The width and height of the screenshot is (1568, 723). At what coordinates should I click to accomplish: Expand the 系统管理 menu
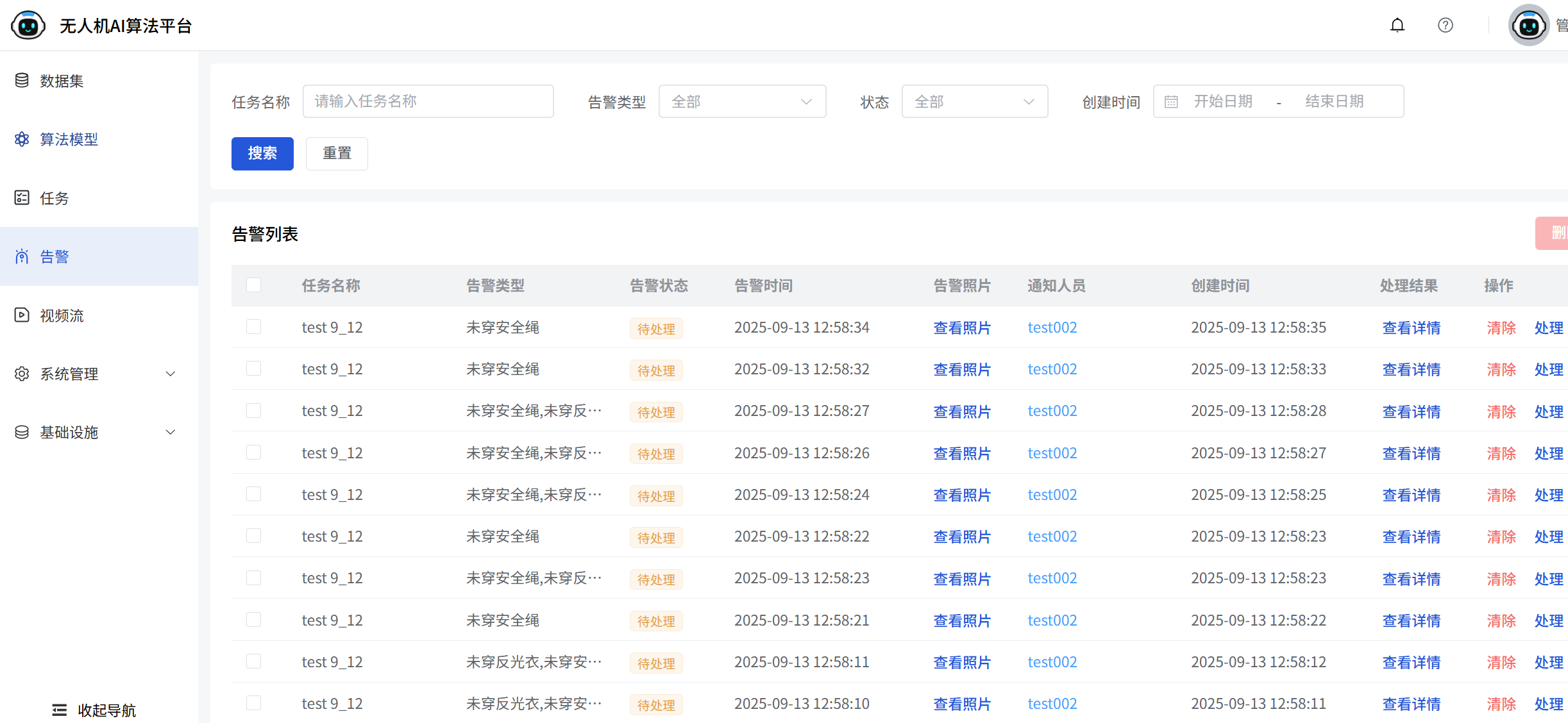pos(96,374)
